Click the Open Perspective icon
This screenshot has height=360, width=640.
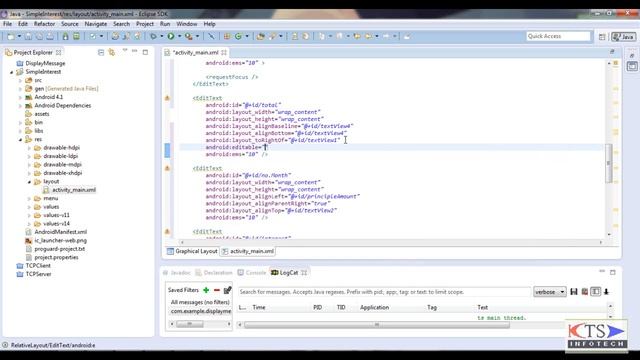pyautogui.click(x=602, y=37)
